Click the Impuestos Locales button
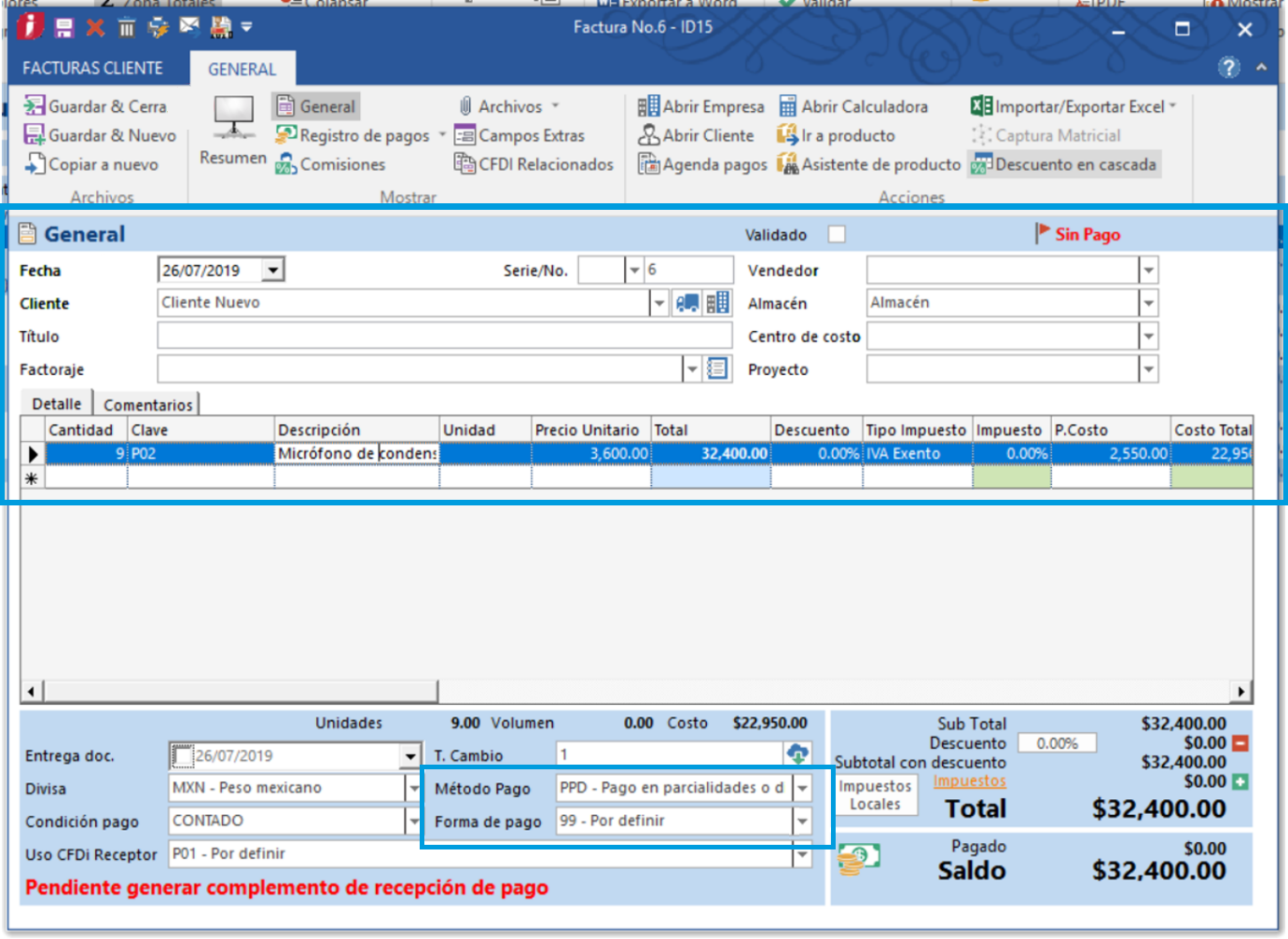The width and height of the screenshot is (1288, 939). pyautogui.click(x=875, y=795)
